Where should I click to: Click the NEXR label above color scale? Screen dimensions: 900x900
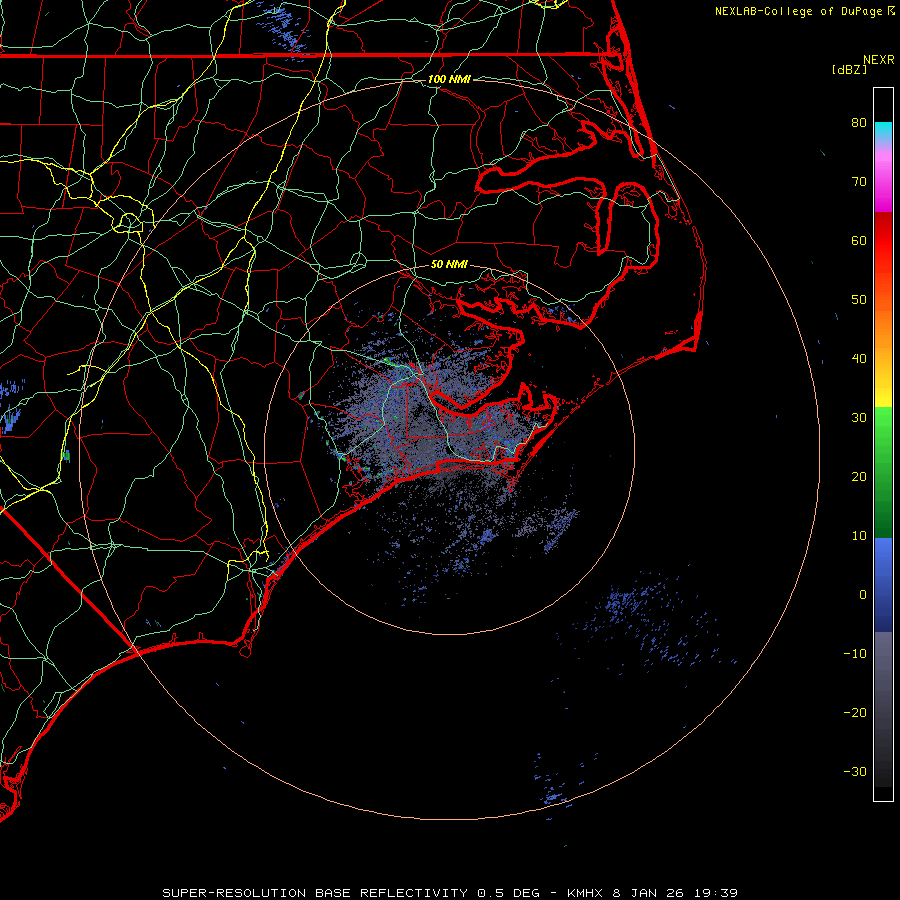point(878,60)
